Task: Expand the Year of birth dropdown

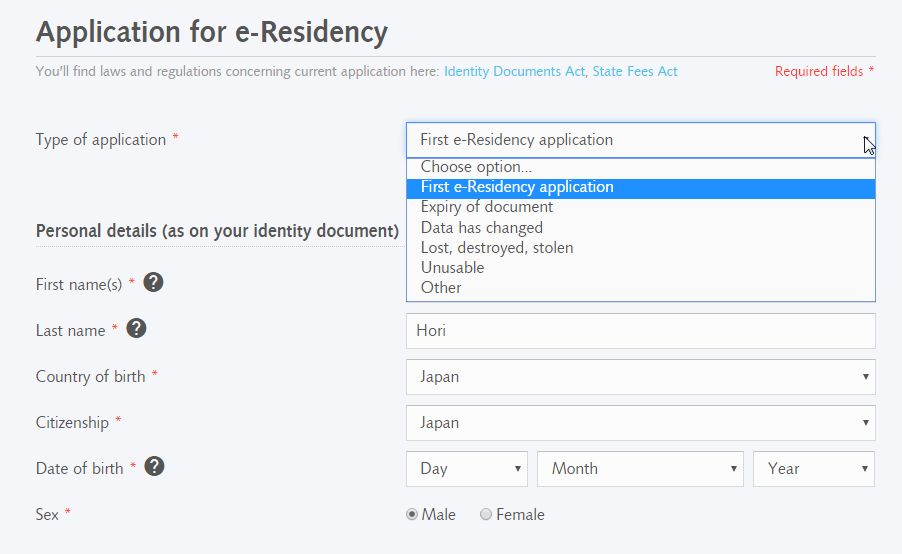Action: click(x=814, y=469)
